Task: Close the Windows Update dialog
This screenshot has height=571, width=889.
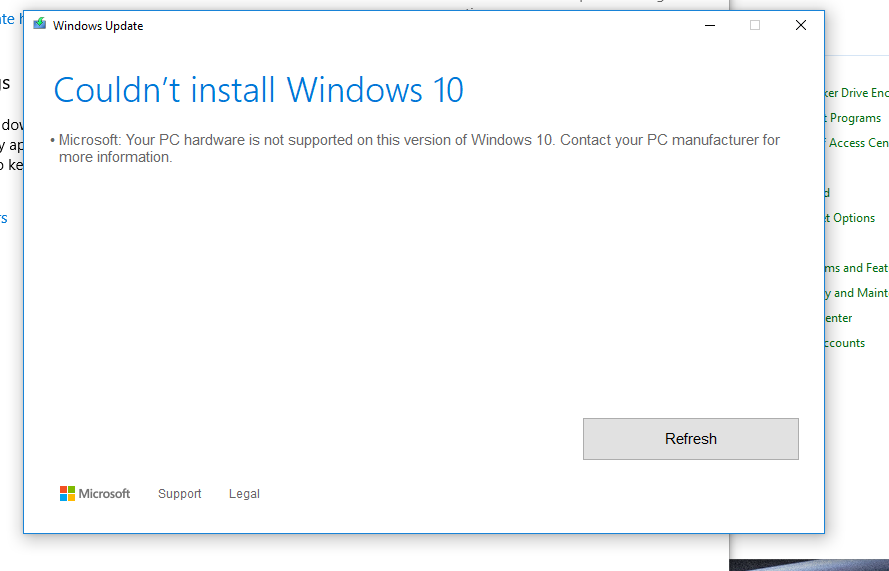Action: click(x=801, y=25)
